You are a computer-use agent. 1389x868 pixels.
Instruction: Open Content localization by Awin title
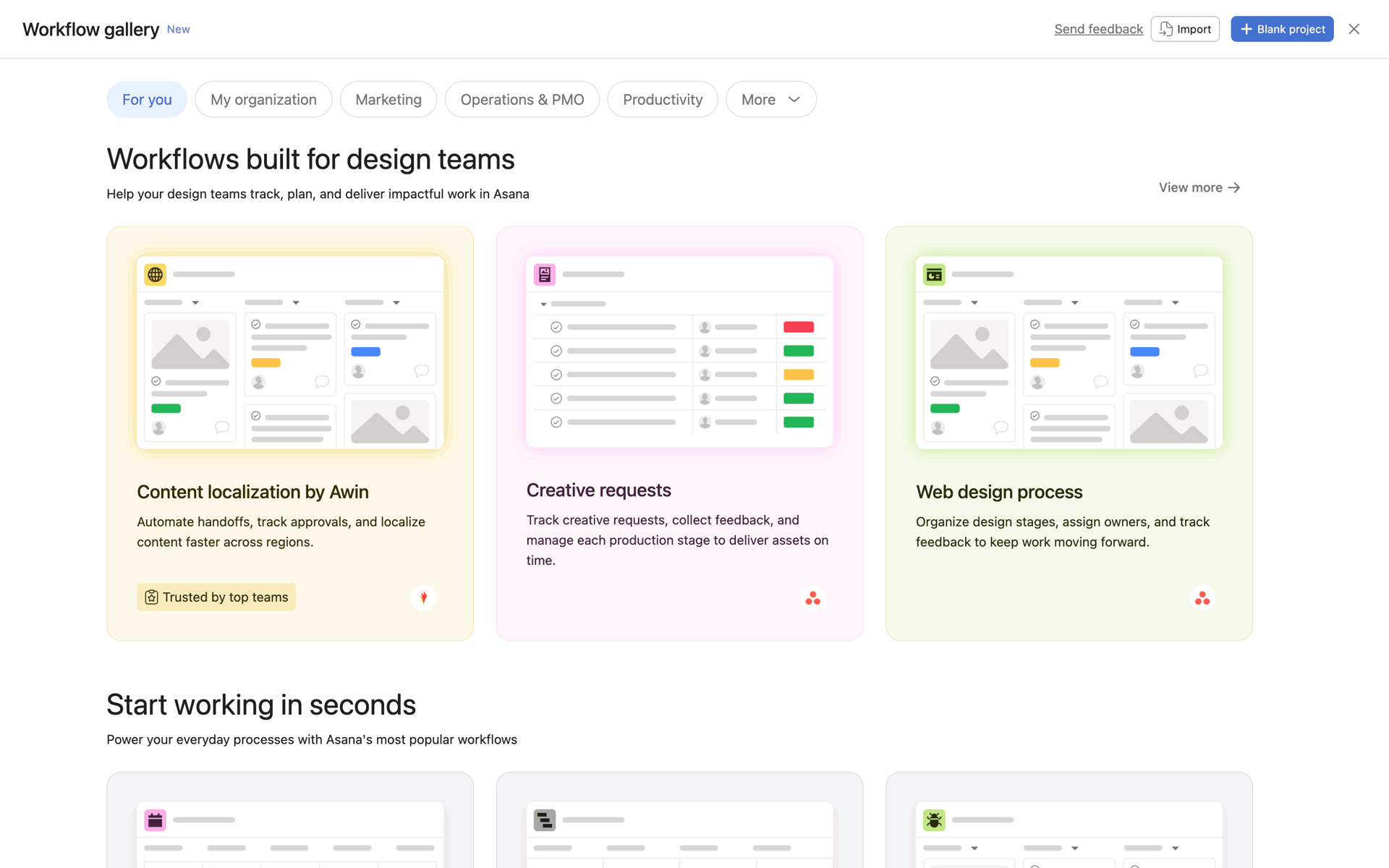252,492
